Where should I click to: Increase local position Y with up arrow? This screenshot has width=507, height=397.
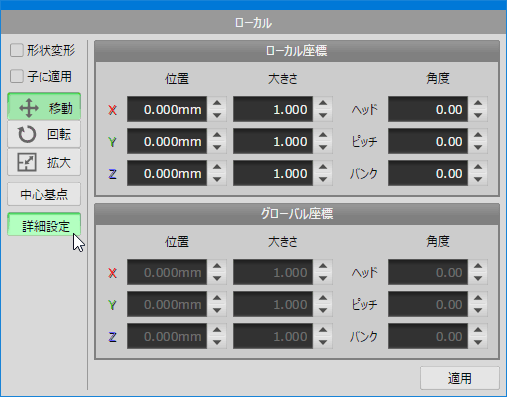click(217, 135)
